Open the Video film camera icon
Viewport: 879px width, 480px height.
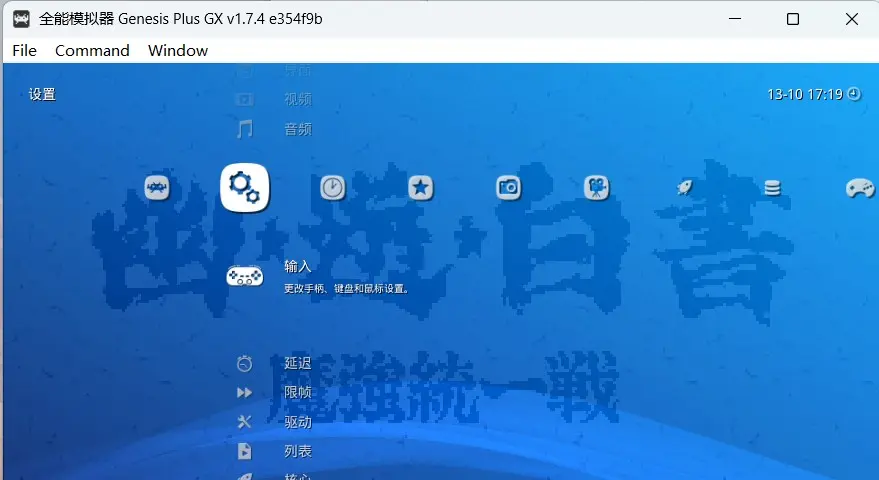pyautogui.click(x=596, y=188)
